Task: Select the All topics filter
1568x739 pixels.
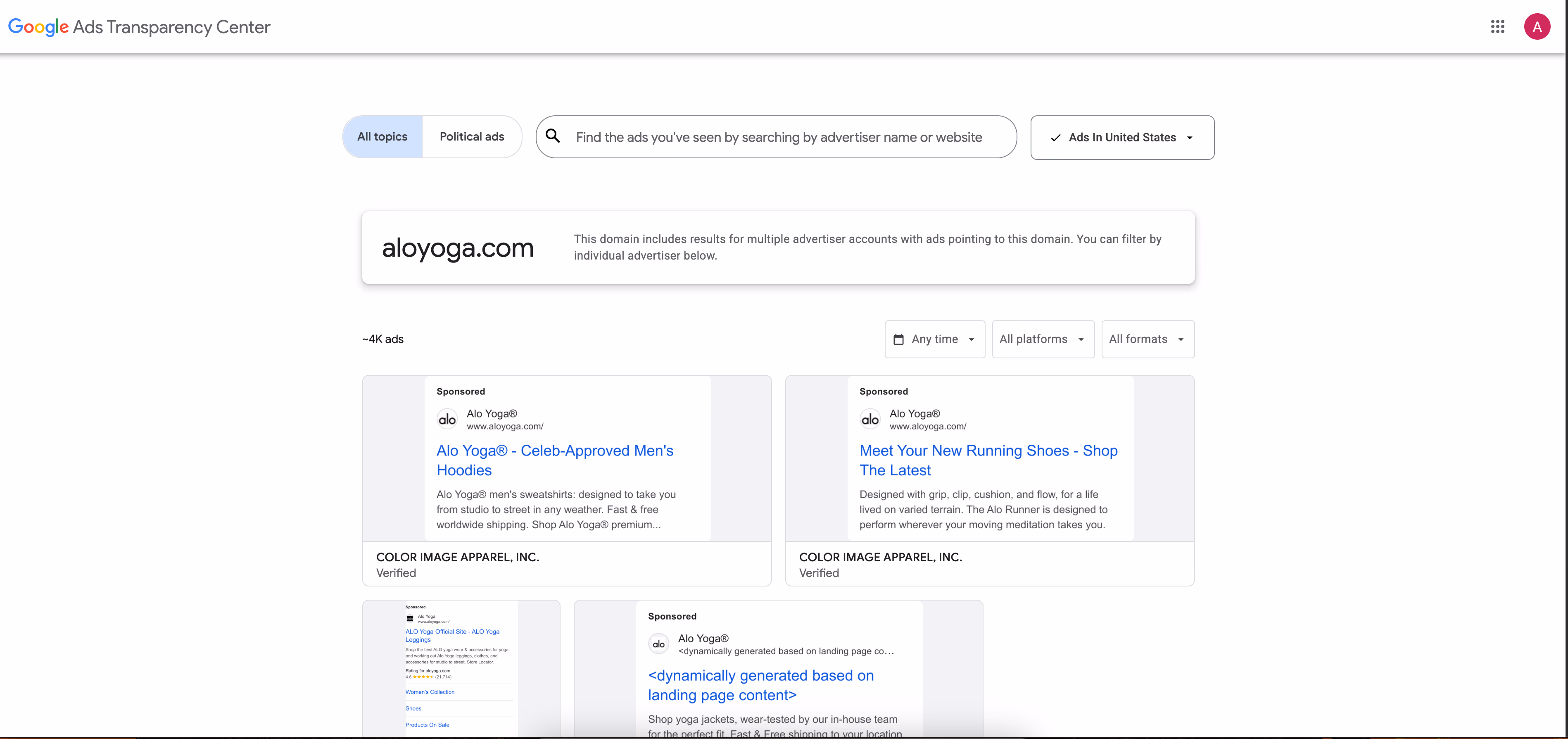Action: tap(382, 136)
